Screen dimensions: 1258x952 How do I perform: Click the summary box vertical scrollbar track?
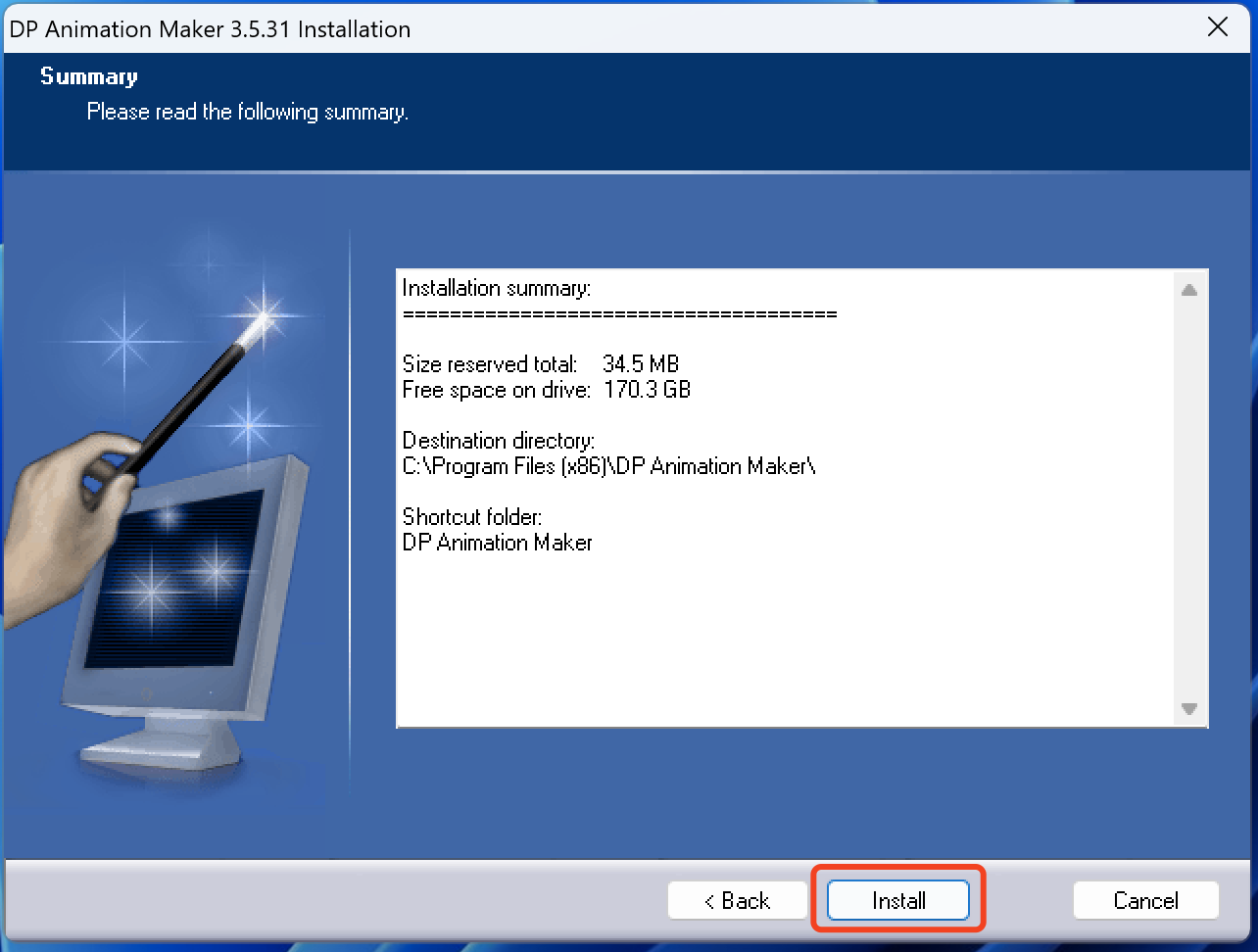1189,500
